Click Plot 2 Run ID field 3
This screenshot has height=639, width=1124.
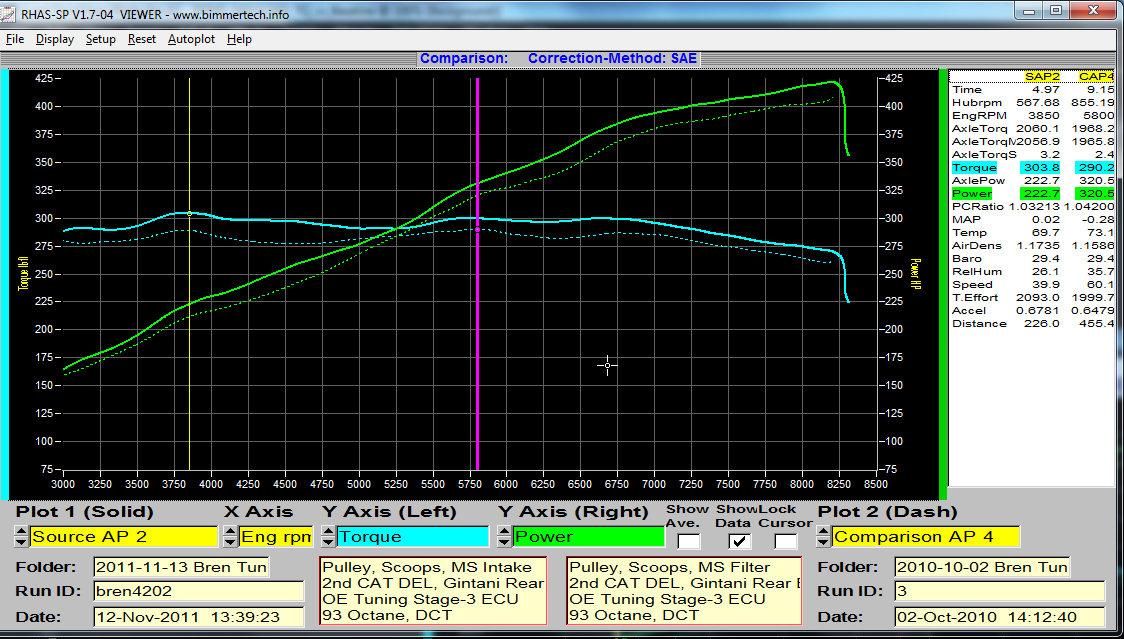point(1000,592)
